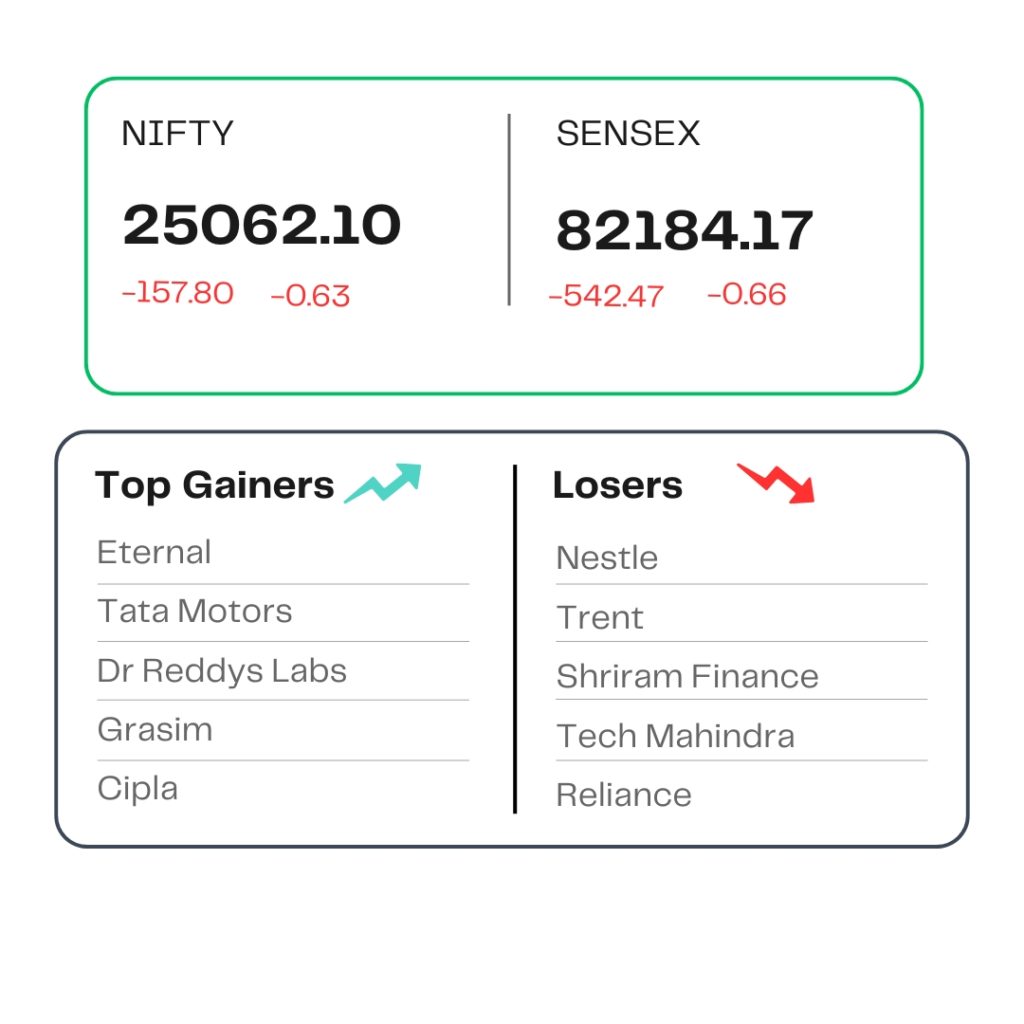This screenshot has height=1024, width=1024.
Task: Select Dr Reddys Labs from gainers
Action: pos(222,671)
